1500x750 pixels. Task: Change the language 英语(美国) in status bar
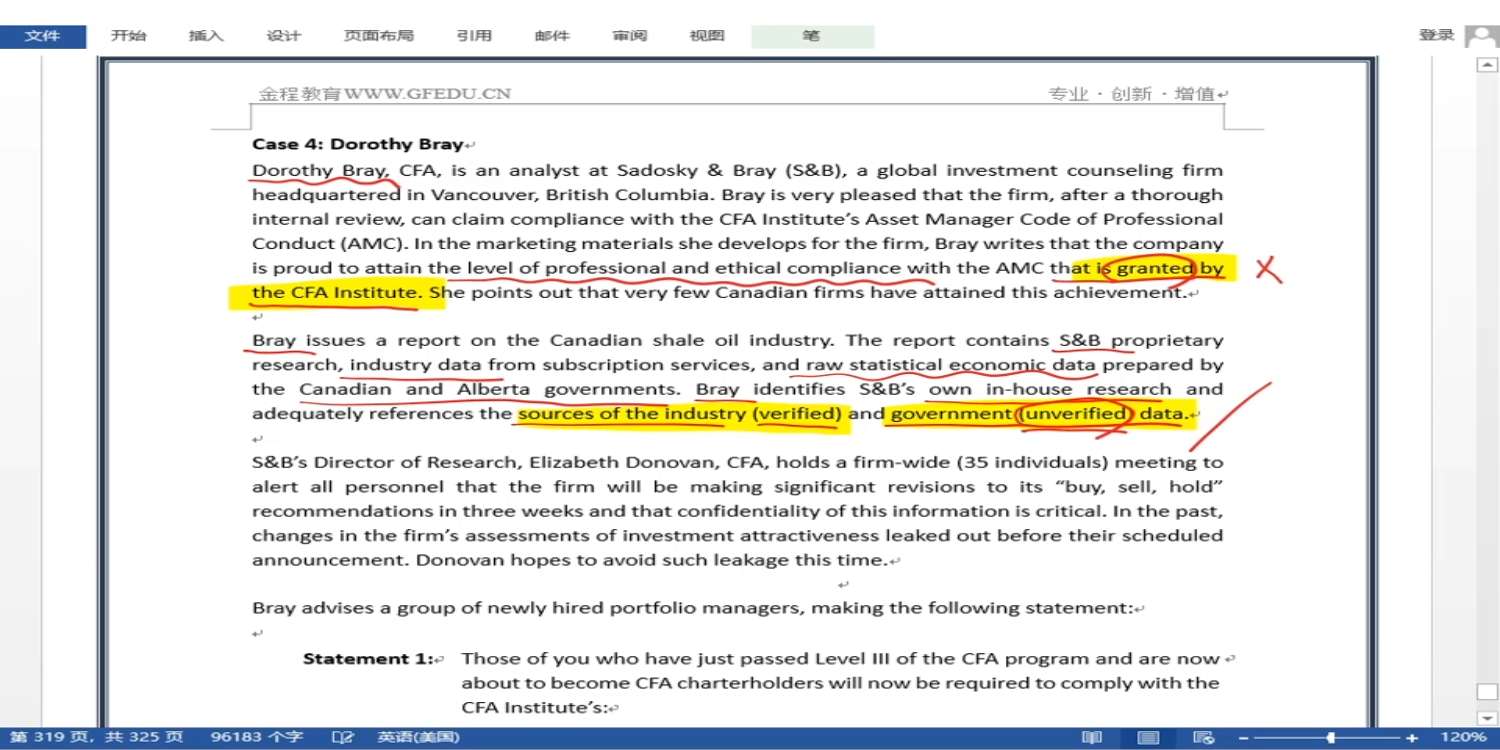418,738
